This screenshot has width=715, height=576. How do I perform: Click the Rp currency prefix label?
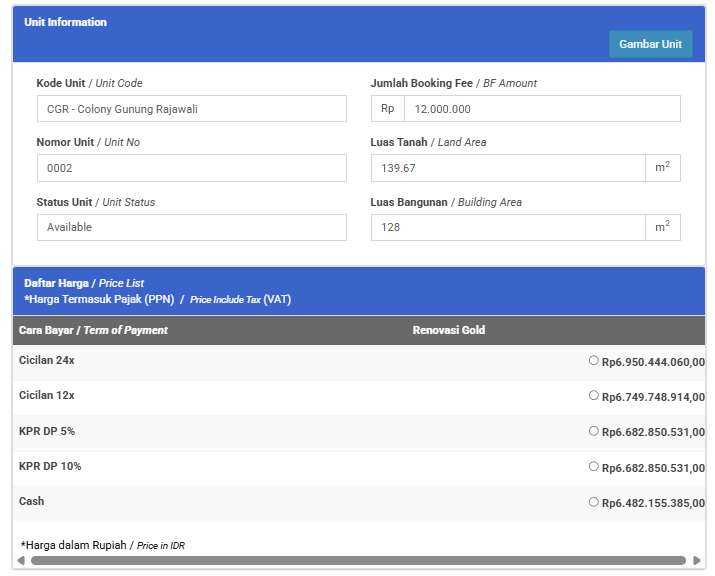(x=387, y=109)
